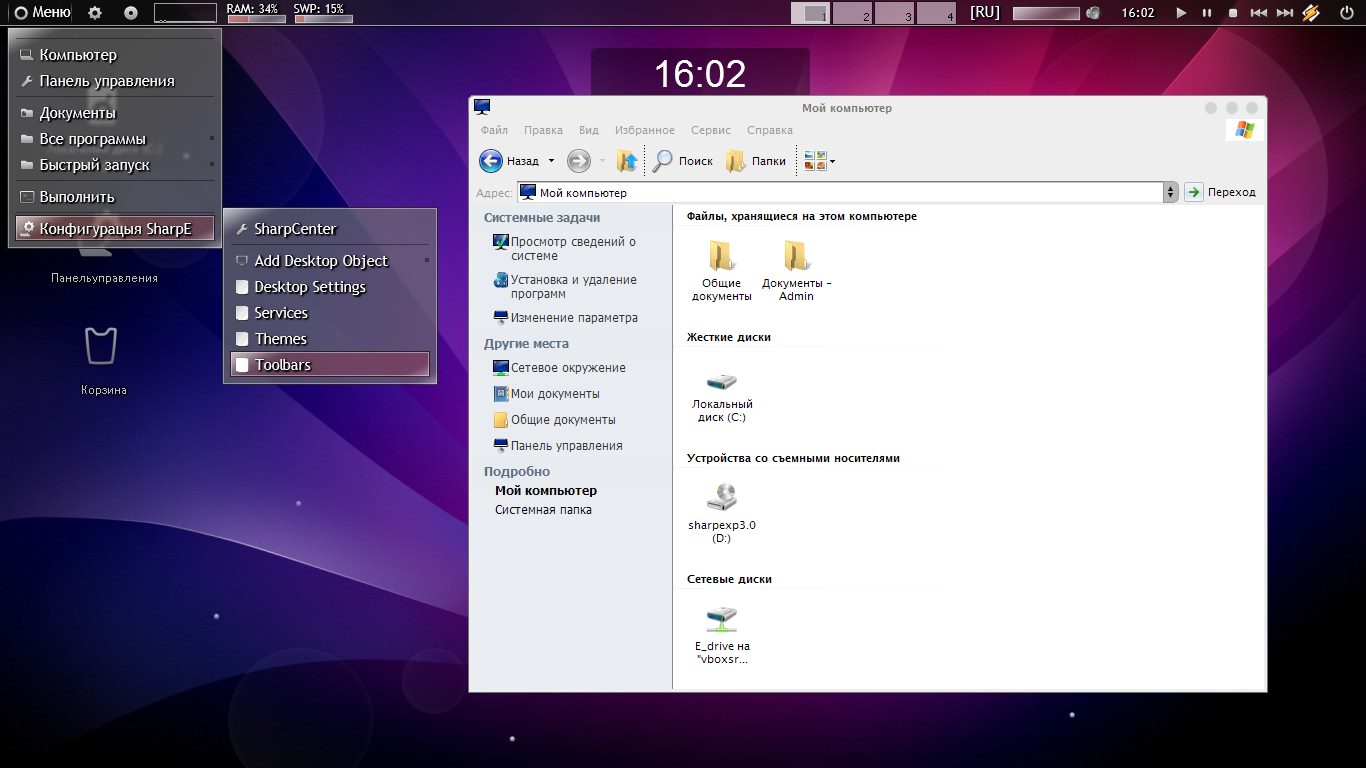Click the Up folder icon in Explorer toolbar
Image resolution: width=1366 pixels, height=768 pixels.
pyautogui.click(x=627, y=161)
